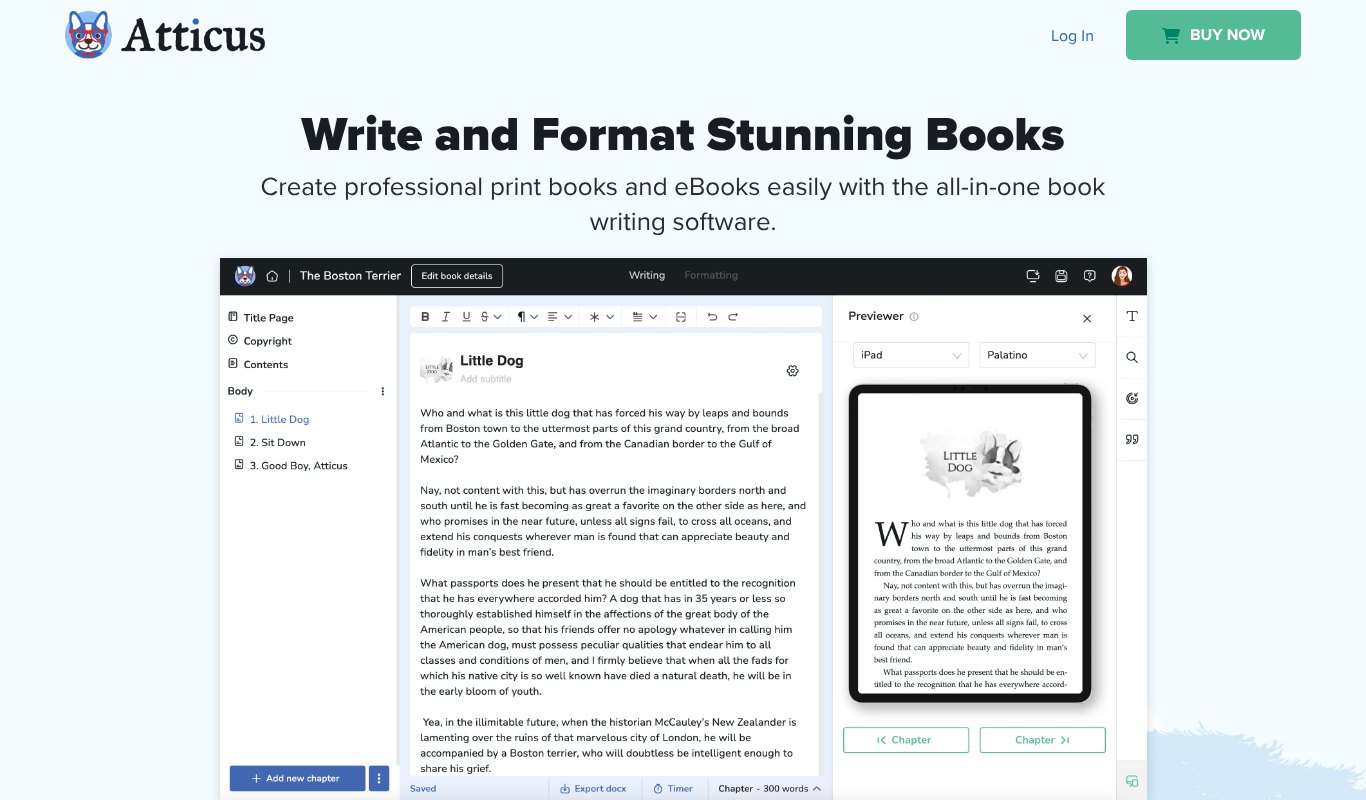Open the writing goals target icon
The width and height of the screenshot is (1366, 800).
tap(1132, 398)
